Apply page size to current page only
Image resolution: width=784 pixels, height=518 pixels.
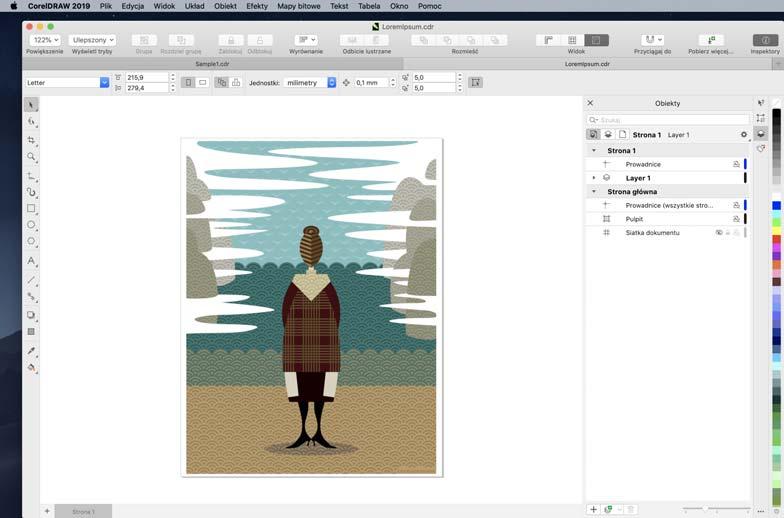pyautogui.click(x=236, y=82)
